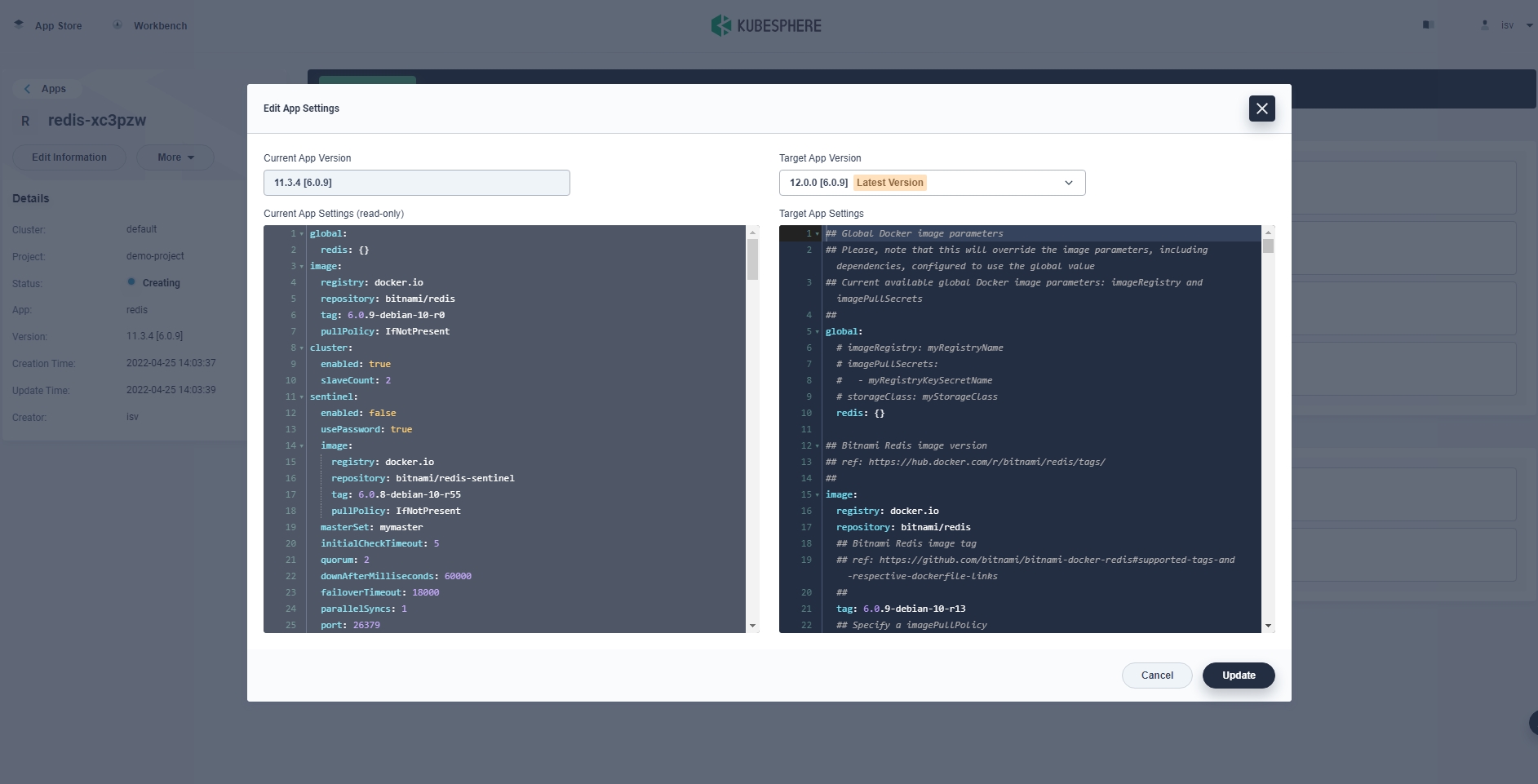The image size is (1538, 784).
Task: Collapse the 'global' block in target settings
Action: (818, 332)
